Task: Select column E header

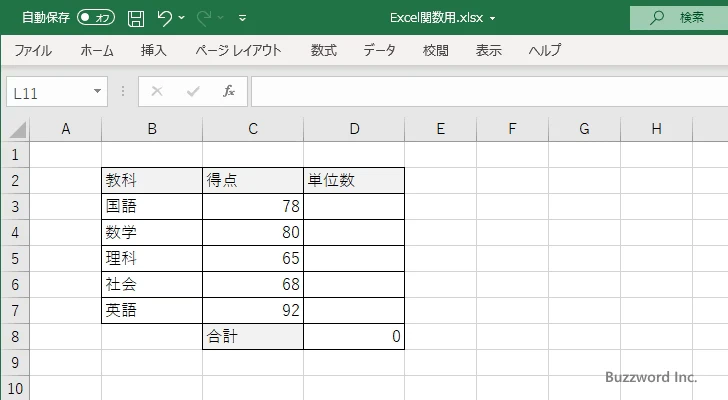Action: pos(441,129)
